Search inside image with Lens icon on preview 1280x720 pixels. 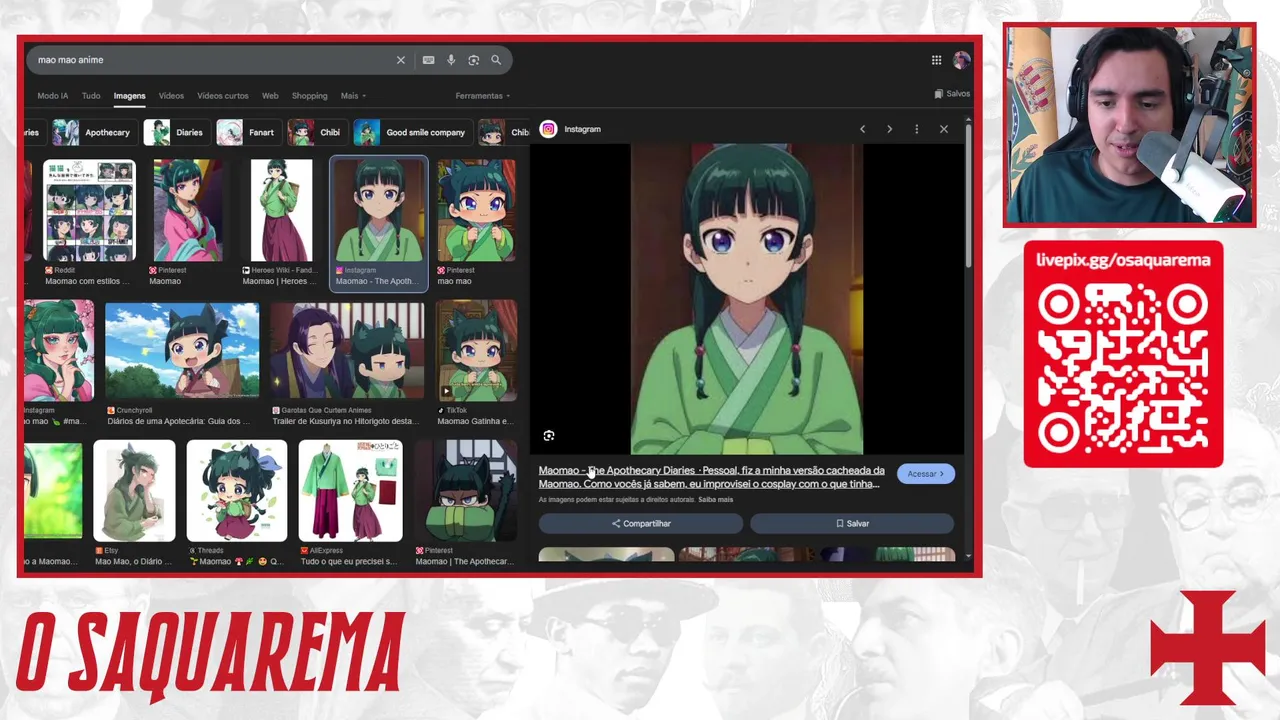(x=548, y=436)
